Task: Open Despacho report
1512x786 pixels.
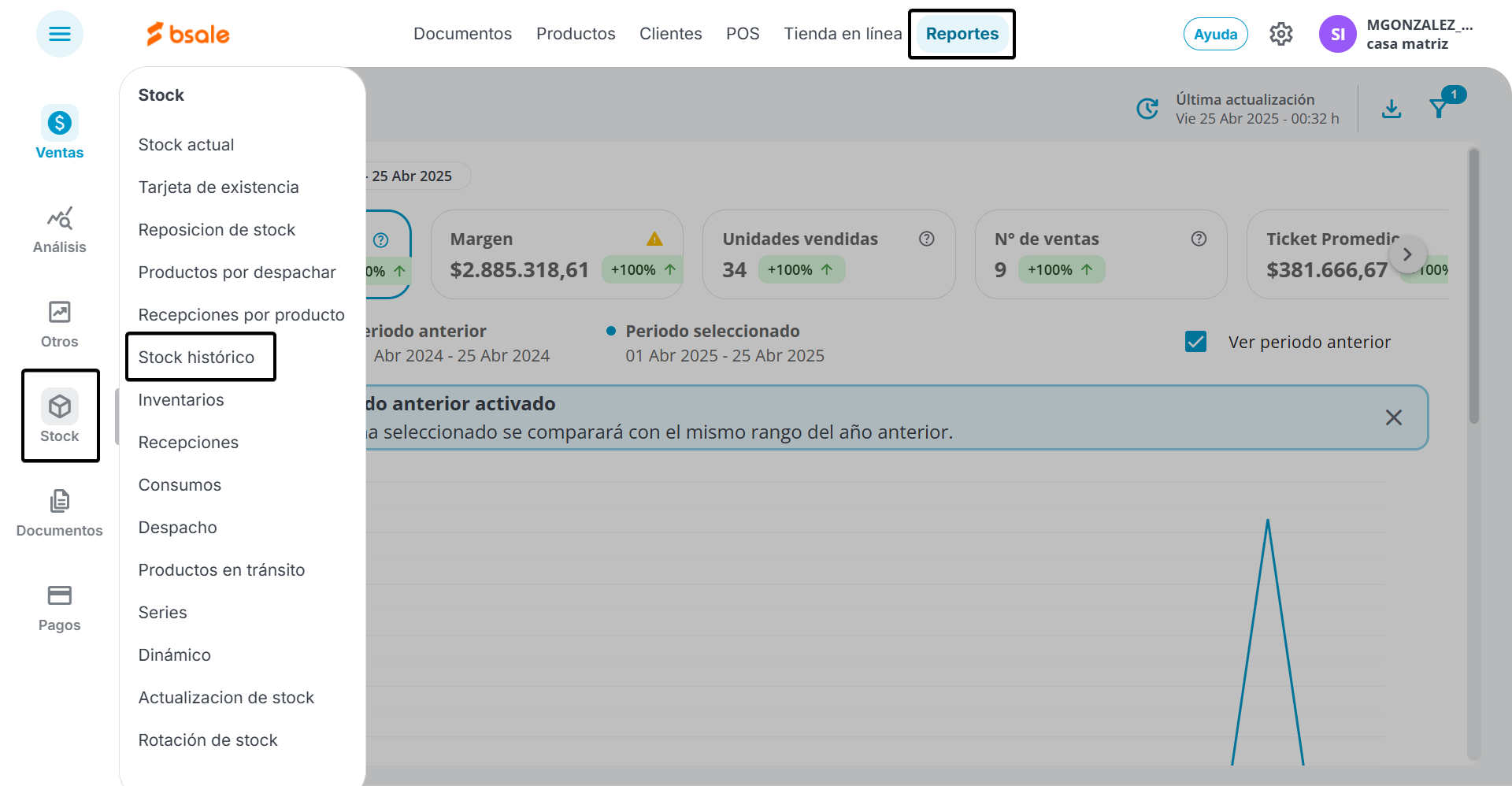Action: pyautogui.click(x=177, y=528)
